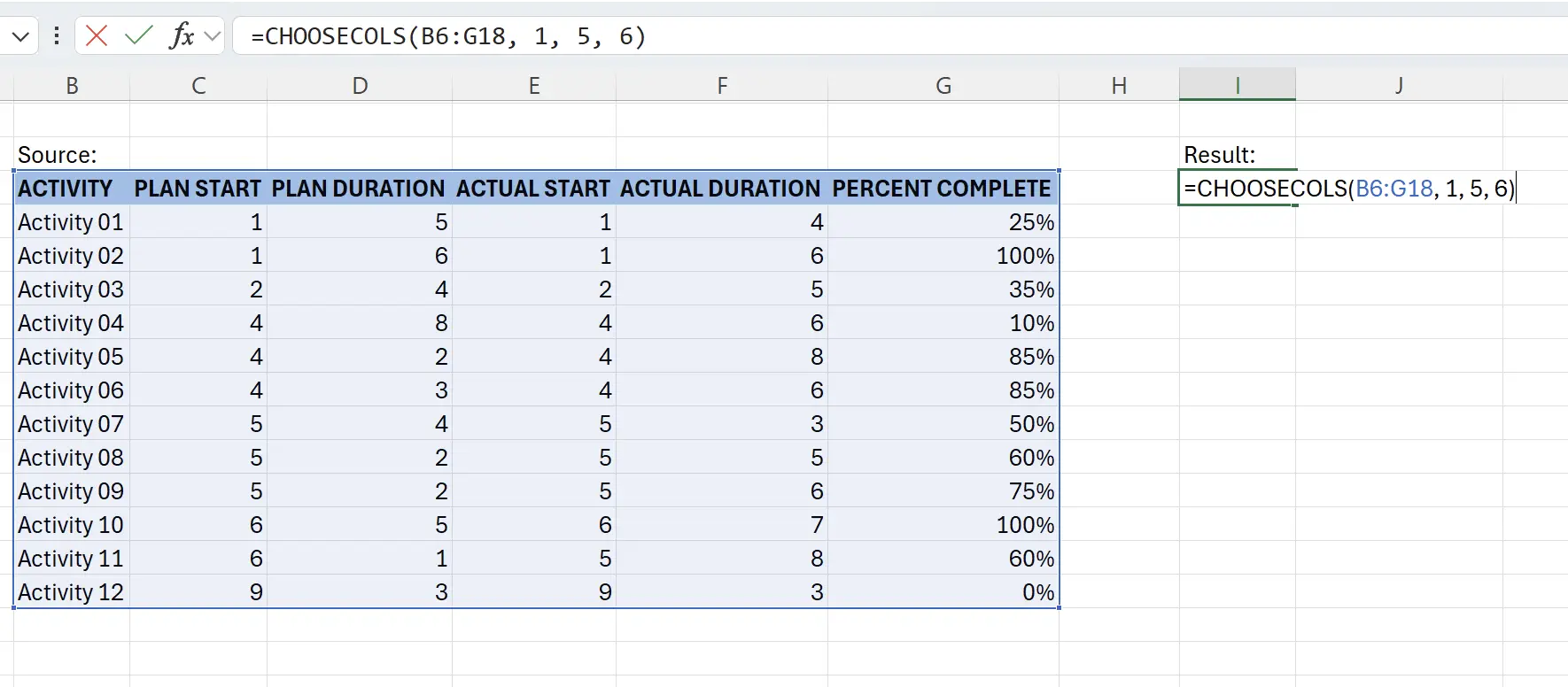Viewport: 1568px width, 687px height.
Task: Select column header I
Action: [x=1237, y=84]
